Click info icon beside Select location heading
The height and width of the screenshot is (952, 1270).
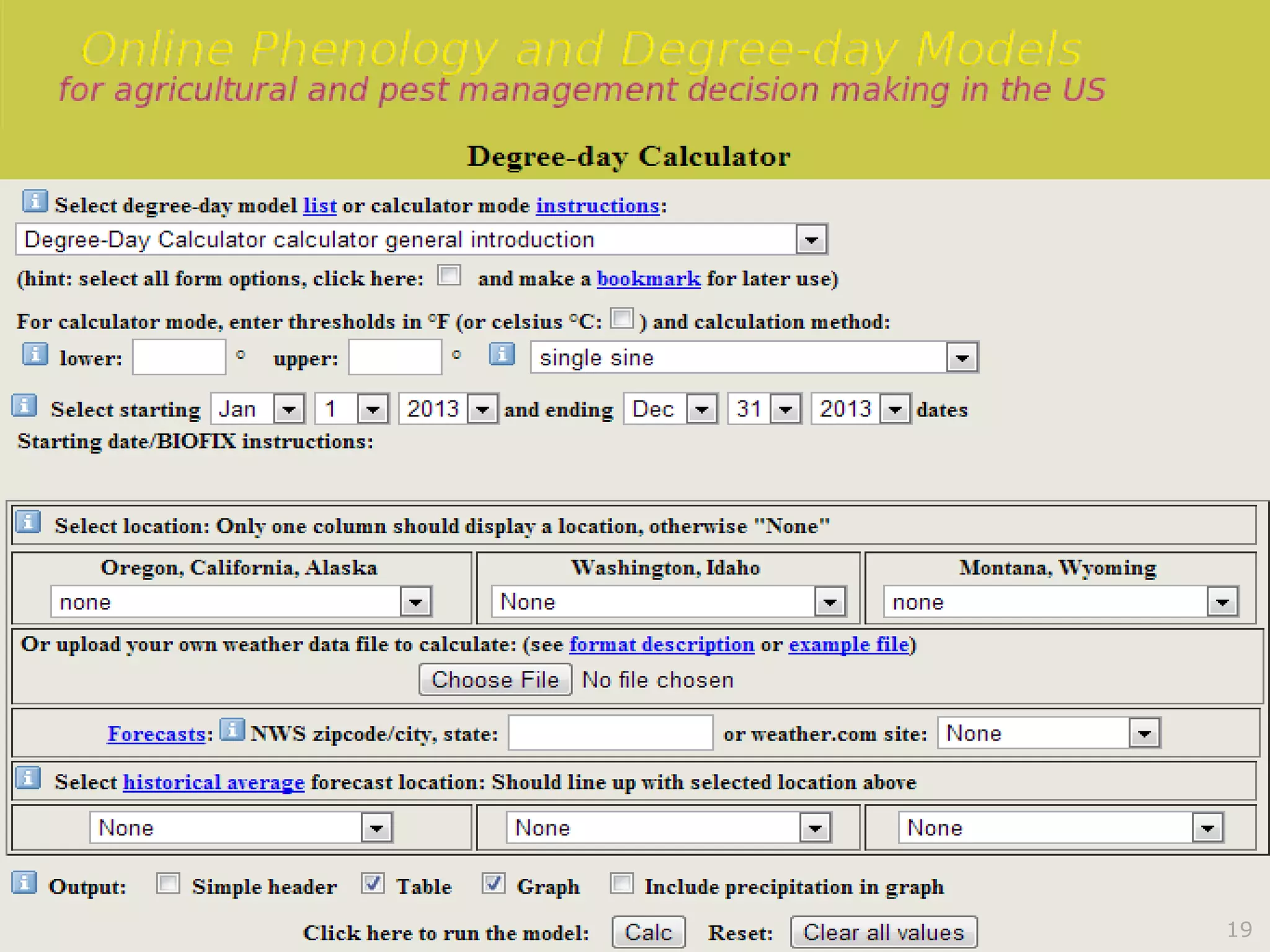click(x=28, y=522)
